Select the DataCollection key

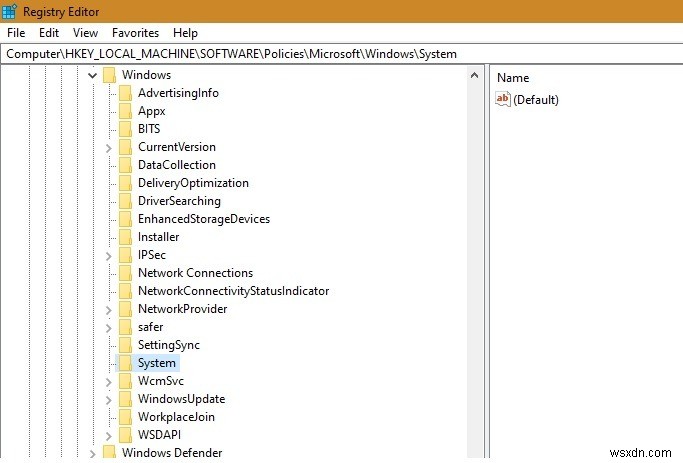point(177,165)
